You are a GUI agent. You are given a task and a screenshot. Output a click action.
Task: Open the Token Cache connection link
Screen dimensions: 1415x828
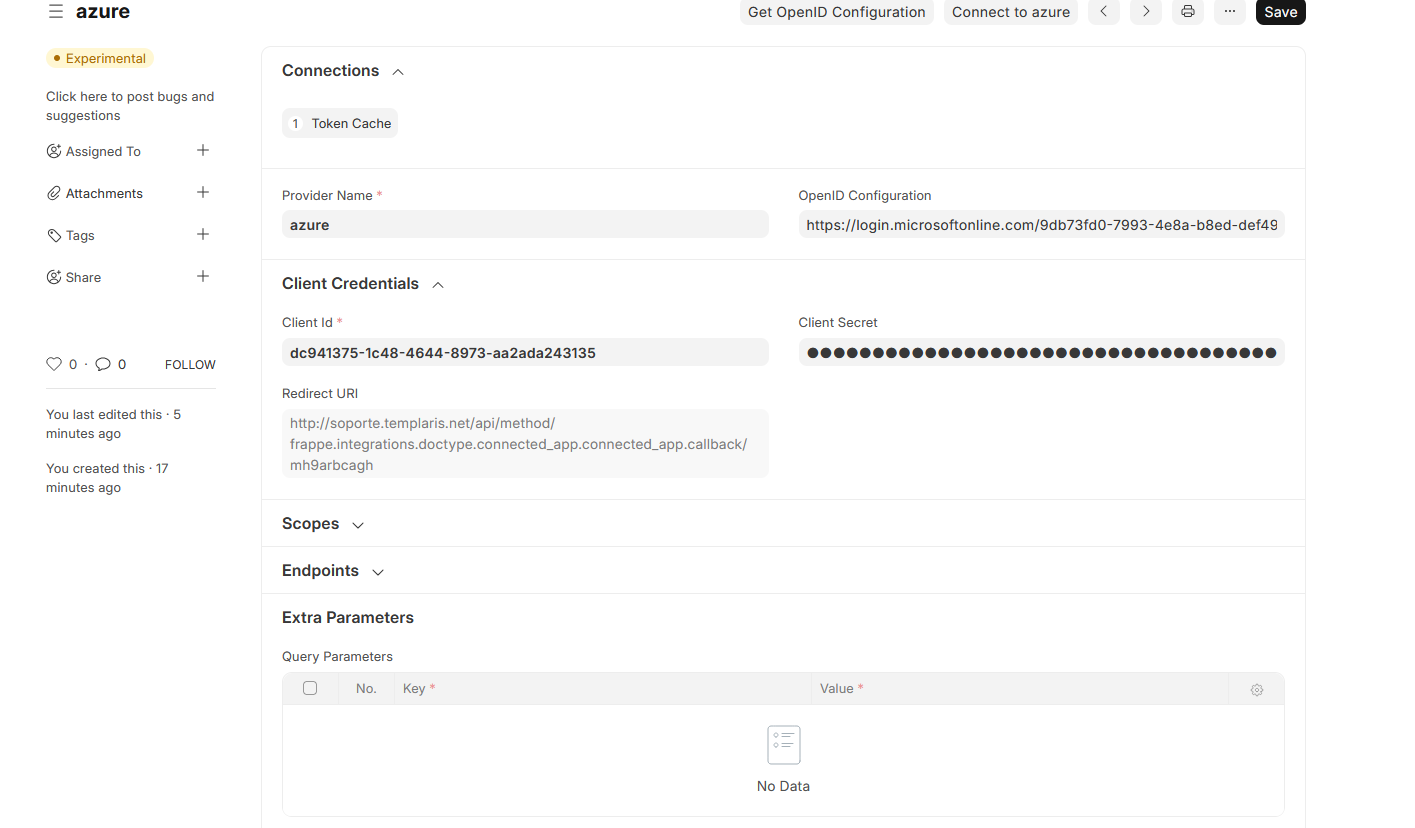point(351,124)
